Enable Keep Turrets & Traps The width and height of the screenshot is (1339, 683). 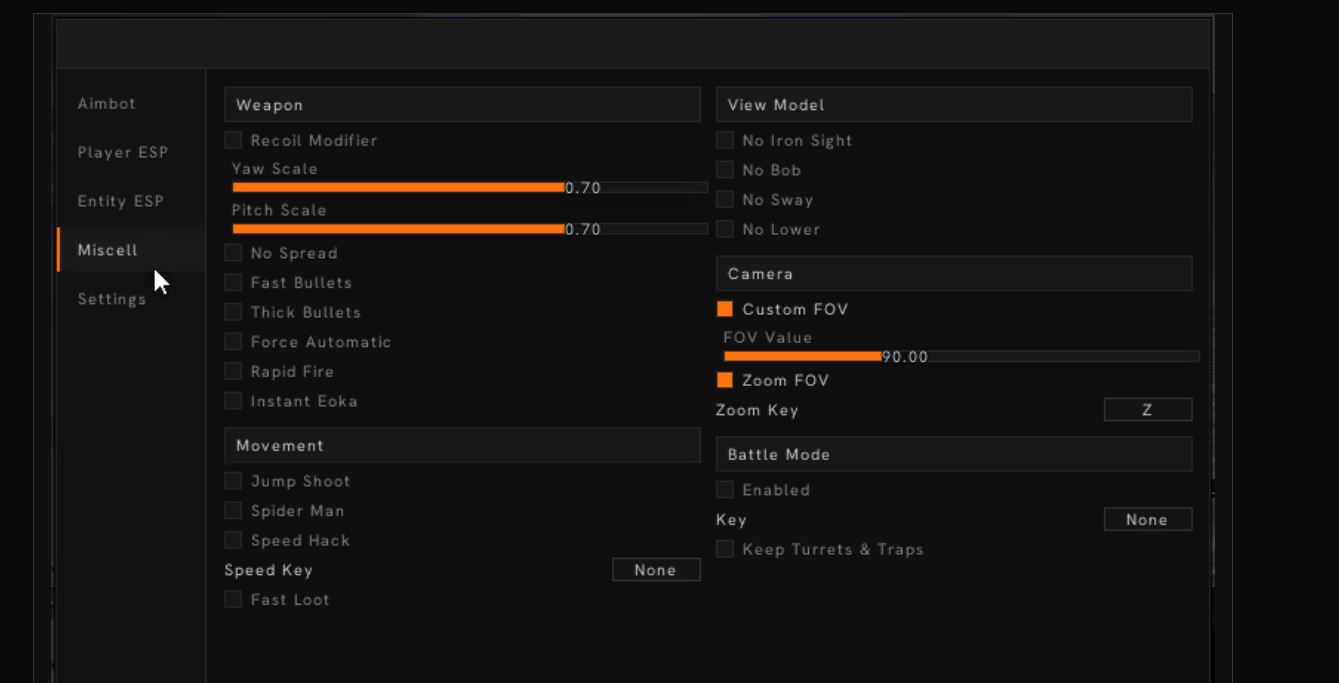(x=725, y=549)
